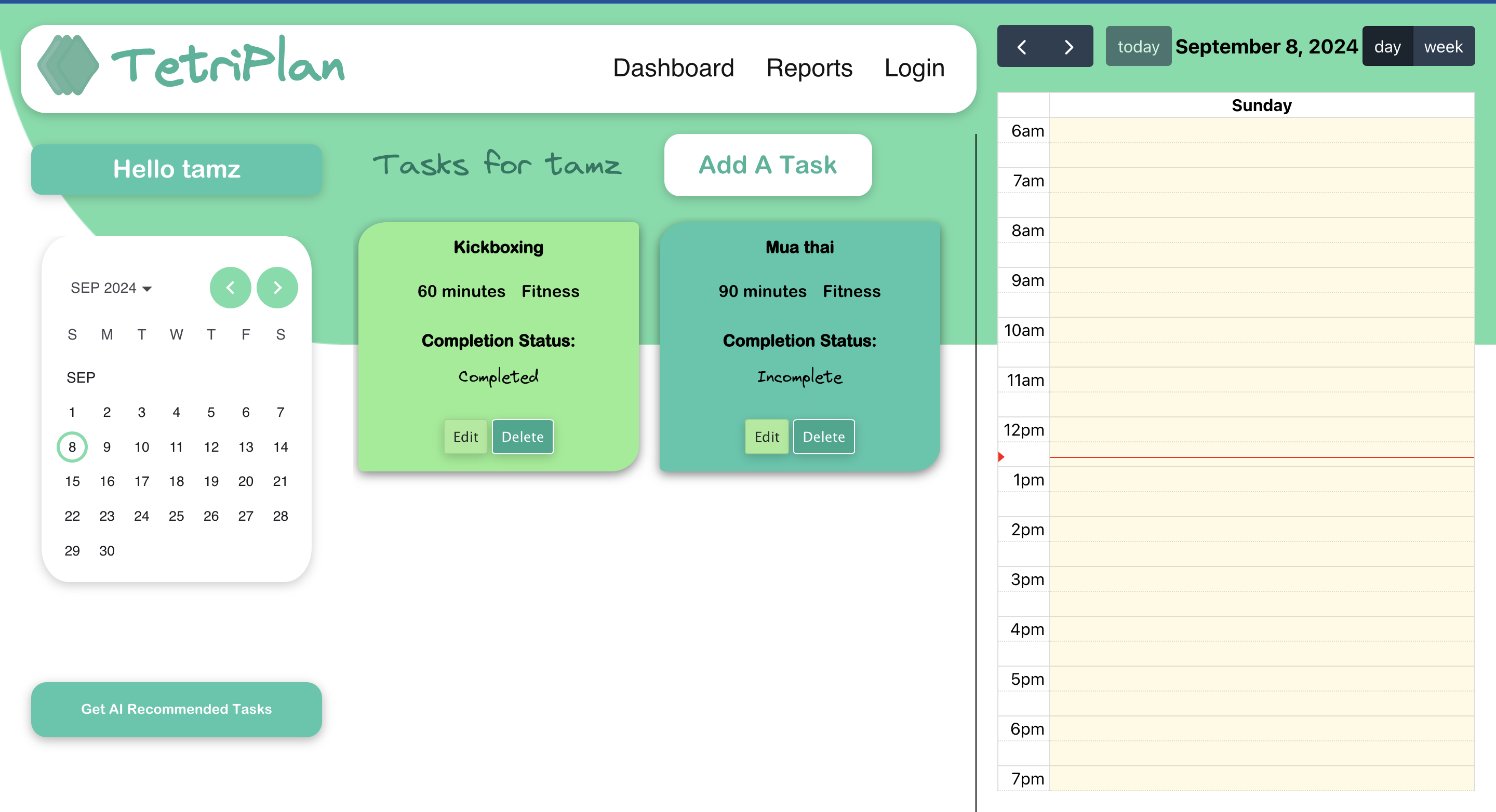The width and height of the screenshot is (1496, 812).
Task: Switch schedule to week view
Action: 1442,46
